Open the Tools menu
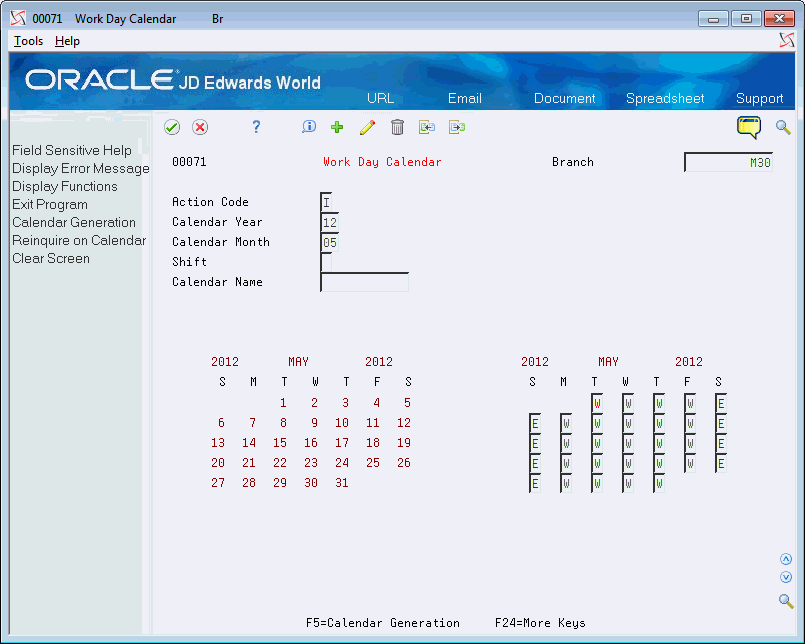805x644 pixels. coord(28,41)
